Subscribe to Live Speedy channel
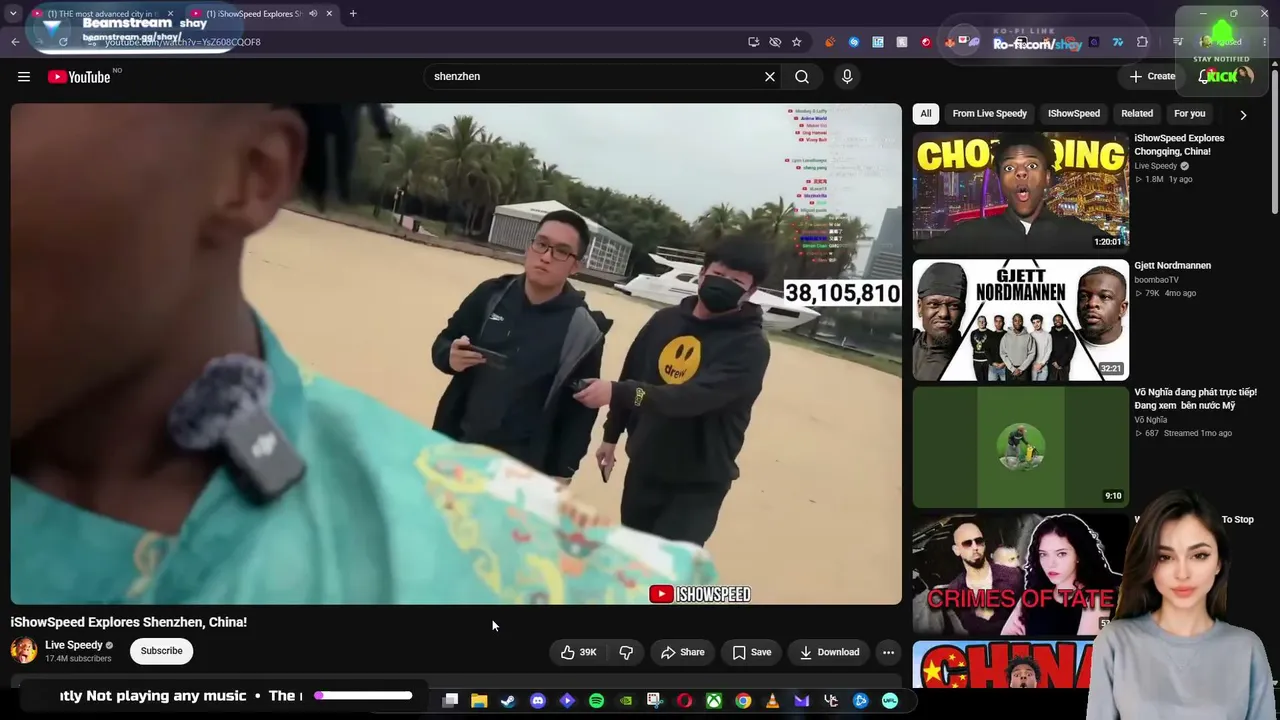The width and height of the screenshot is (1280, 720). click(161, 651)
